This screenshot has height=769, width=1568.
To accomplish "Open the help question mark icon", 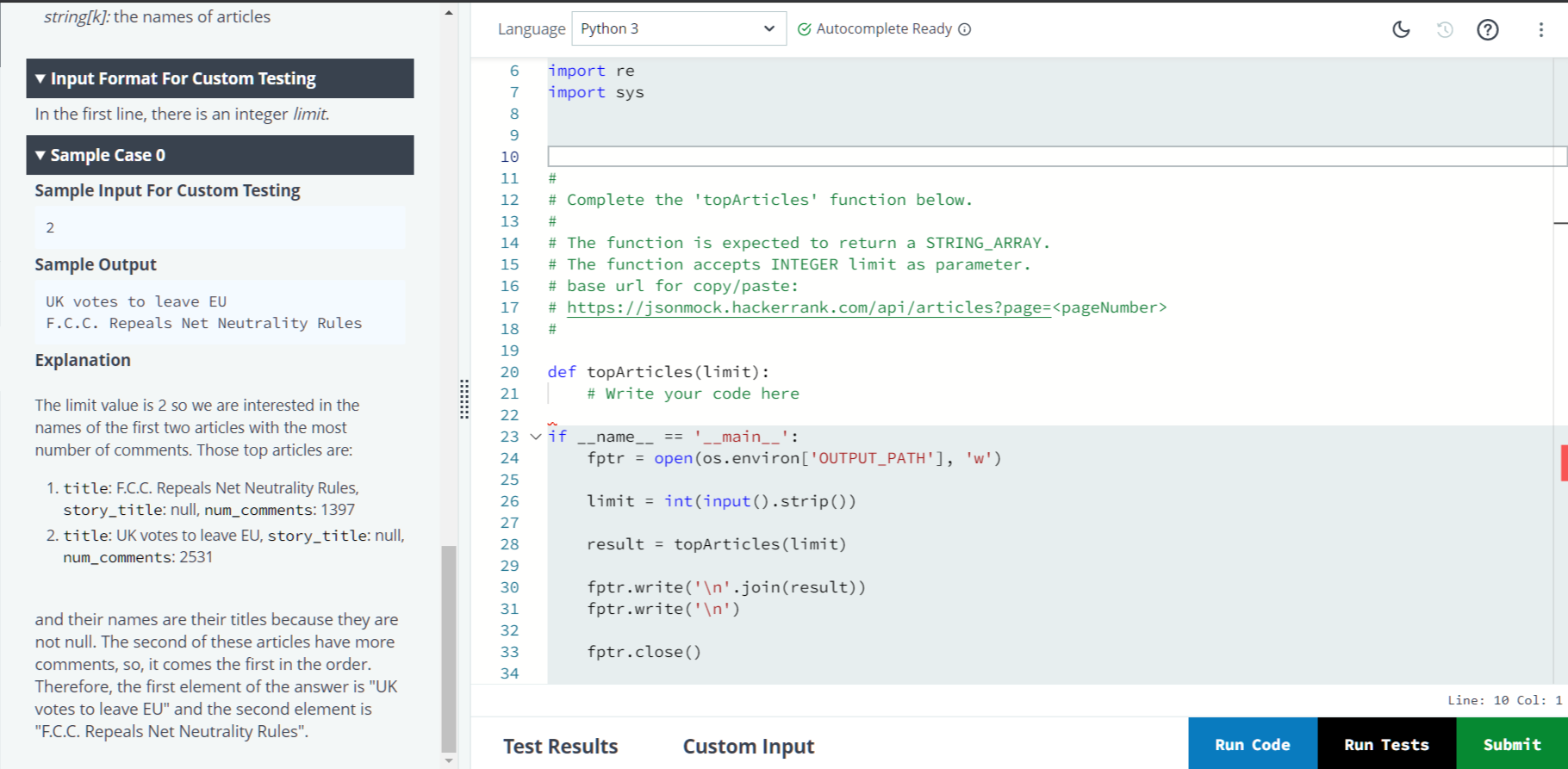I will point(1488,29).
